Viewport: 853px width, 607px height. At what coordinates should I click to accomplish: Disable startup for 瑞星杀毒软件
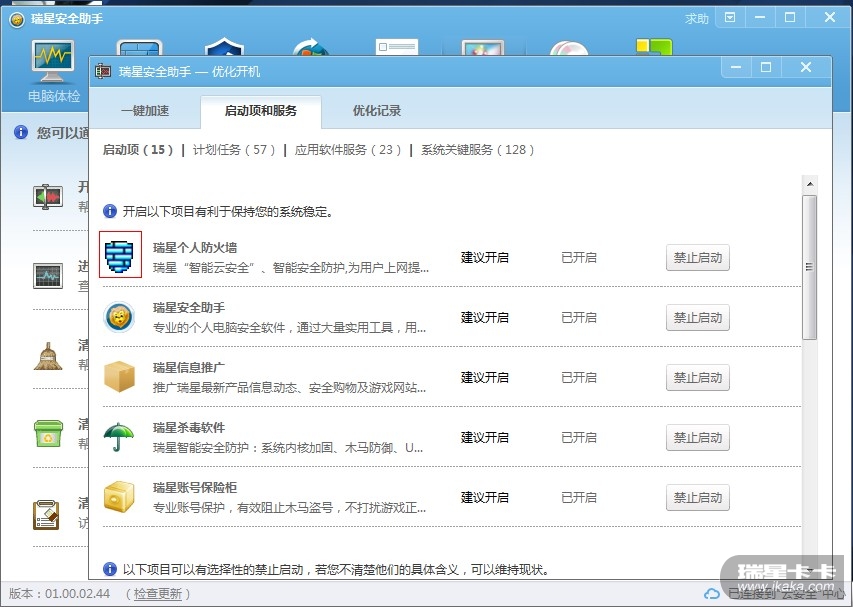697,438
